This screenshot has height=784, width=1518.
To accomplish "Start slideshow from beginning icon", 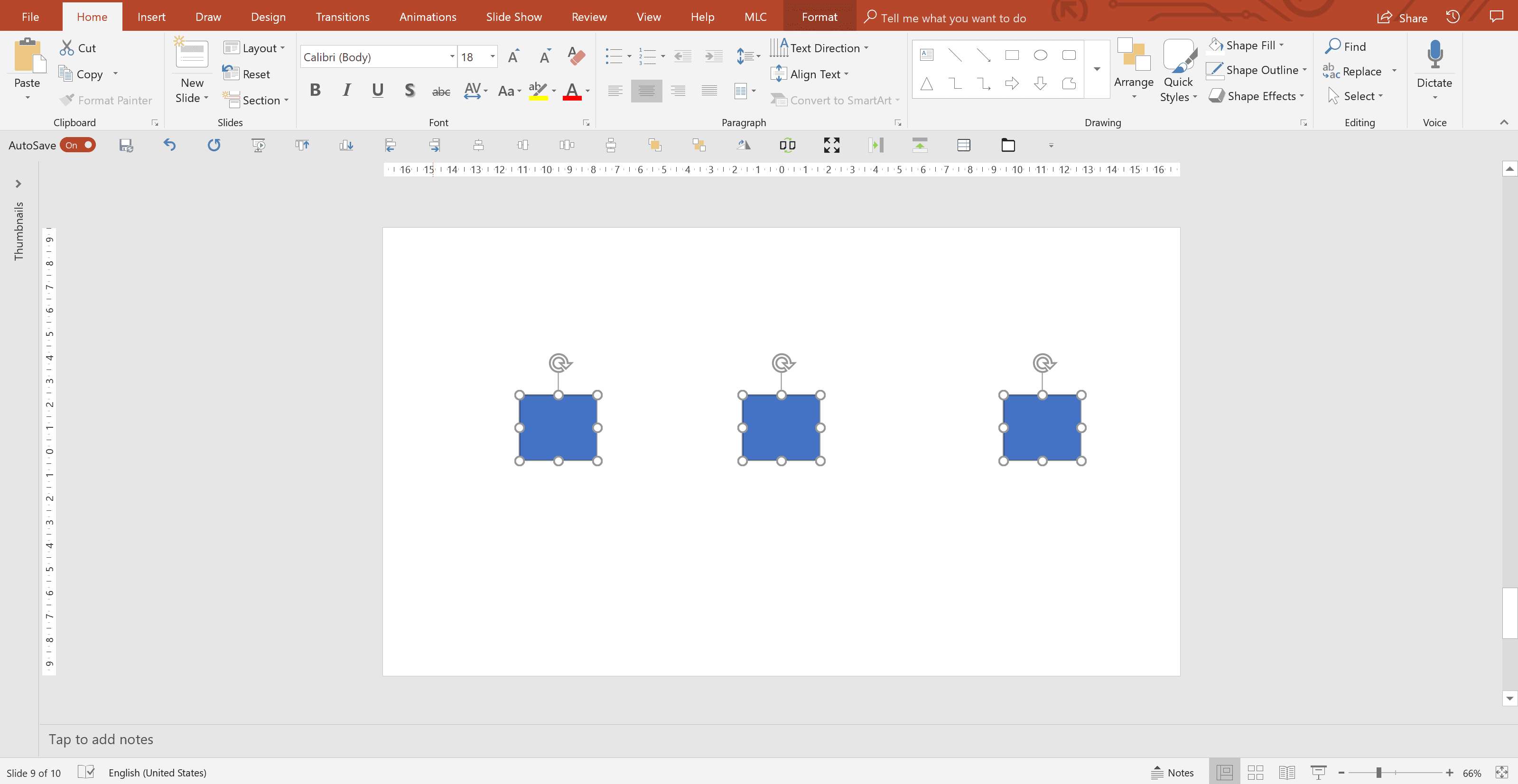I will tap(258, 145).
